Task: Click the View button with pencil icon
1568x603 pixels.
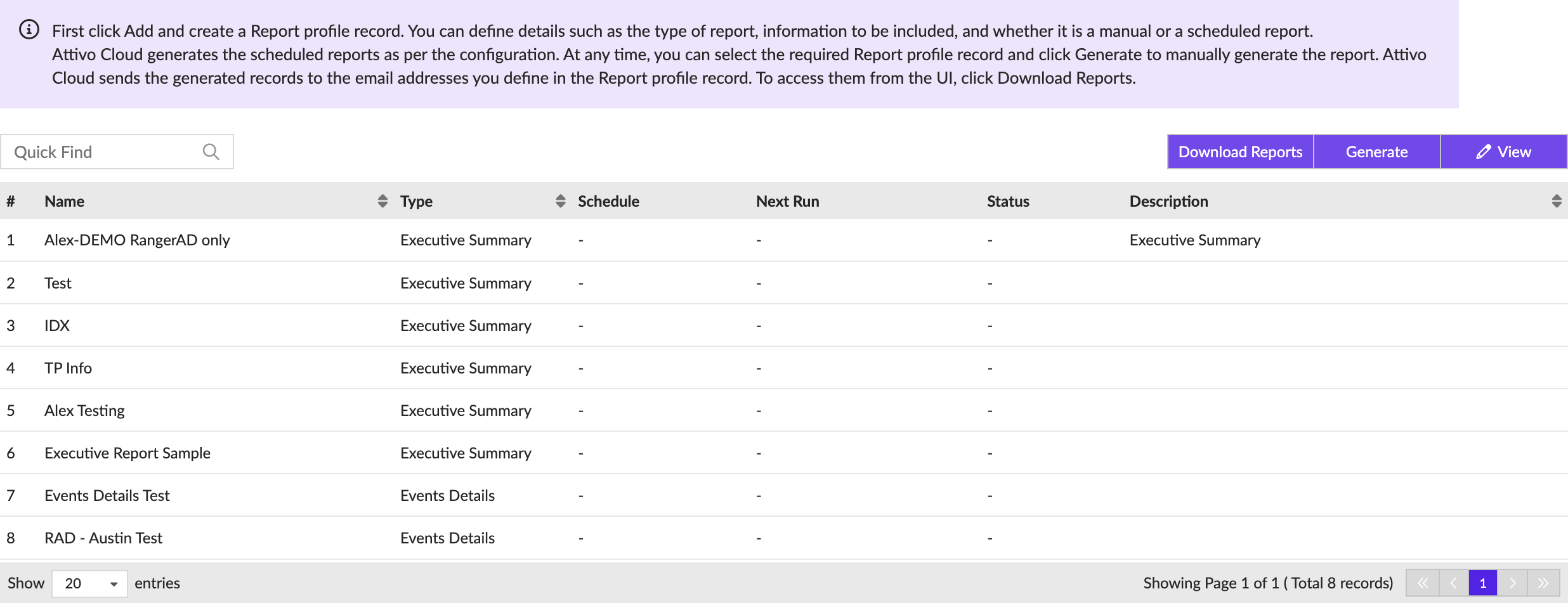Action: (x=1503, y=152)
